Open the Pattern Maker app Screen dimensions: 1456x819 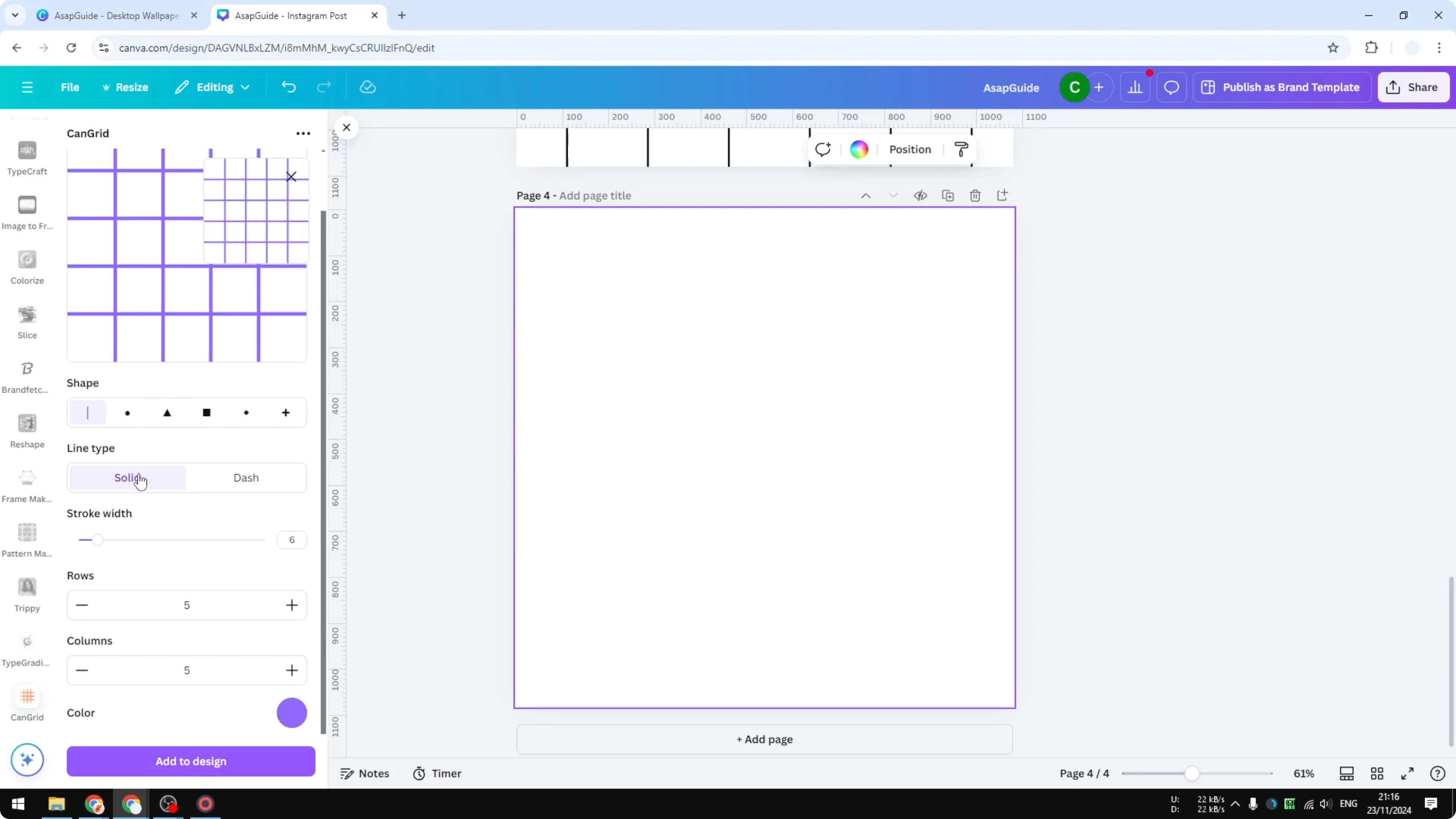[27, 538]
